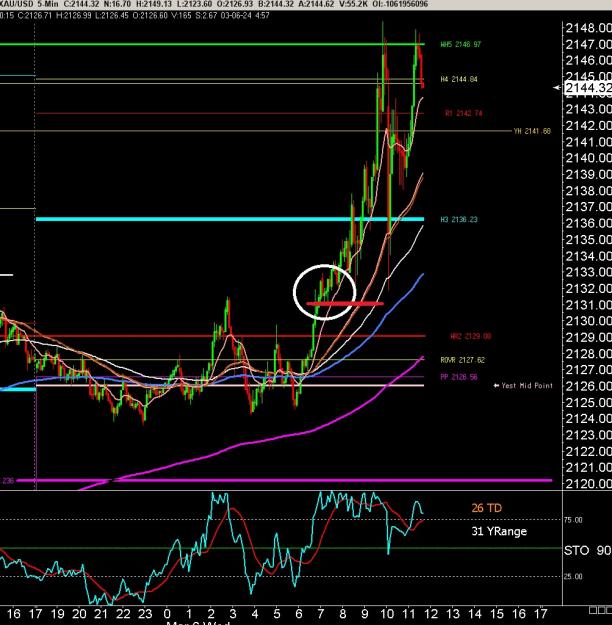Click the C:2144.32 close value in header

click(82, 4)
